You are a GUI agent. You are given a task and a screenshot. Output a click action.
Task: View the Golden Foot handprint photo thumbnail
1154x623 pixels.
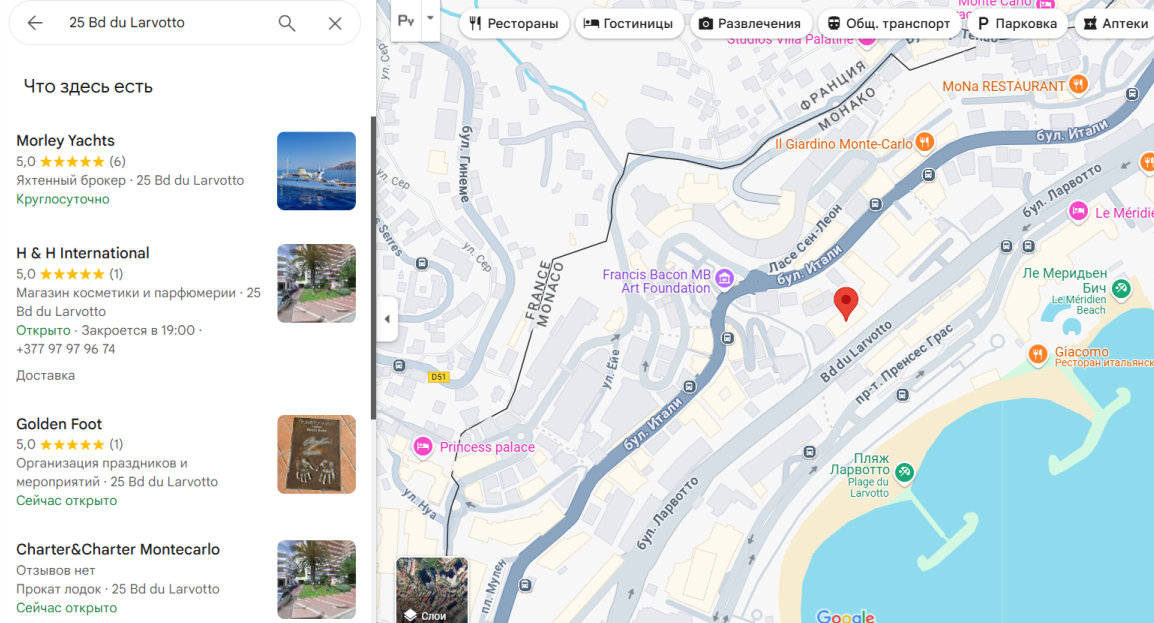316,454
